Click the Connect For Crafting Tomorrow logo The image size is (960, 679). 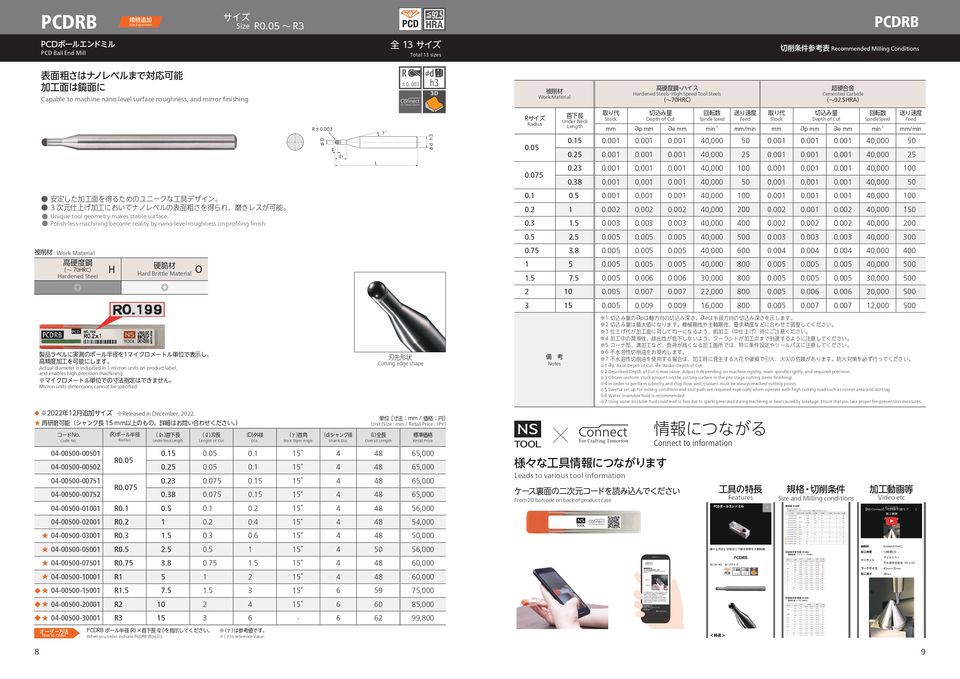(x=603, y=433)
